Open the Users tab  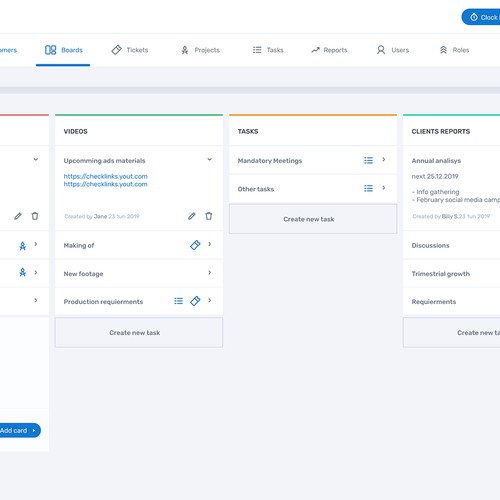tap(393, 50)
